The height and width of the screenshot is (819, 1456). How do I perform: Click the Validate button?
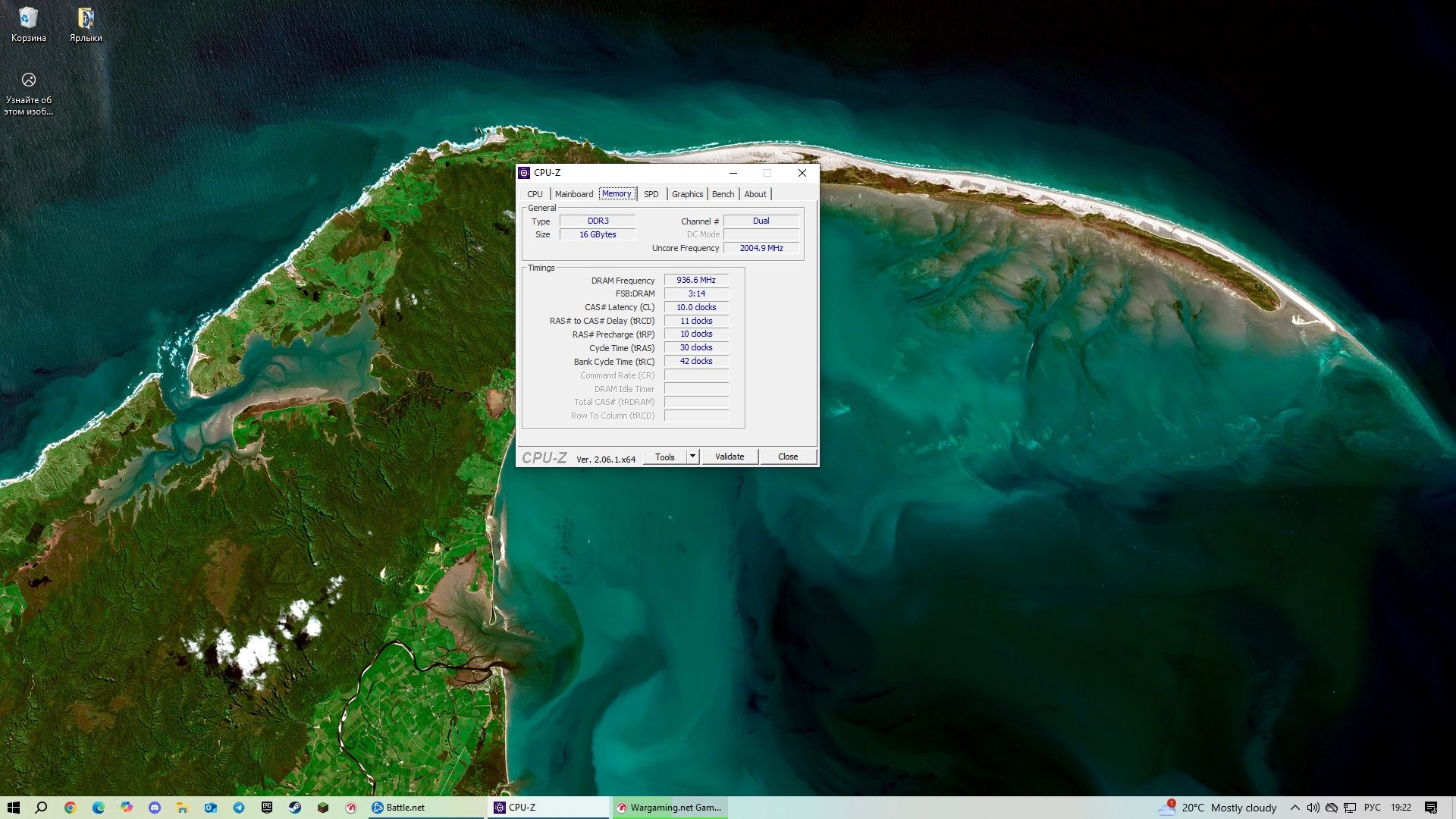pyautogui.click(x=730, y=457)
